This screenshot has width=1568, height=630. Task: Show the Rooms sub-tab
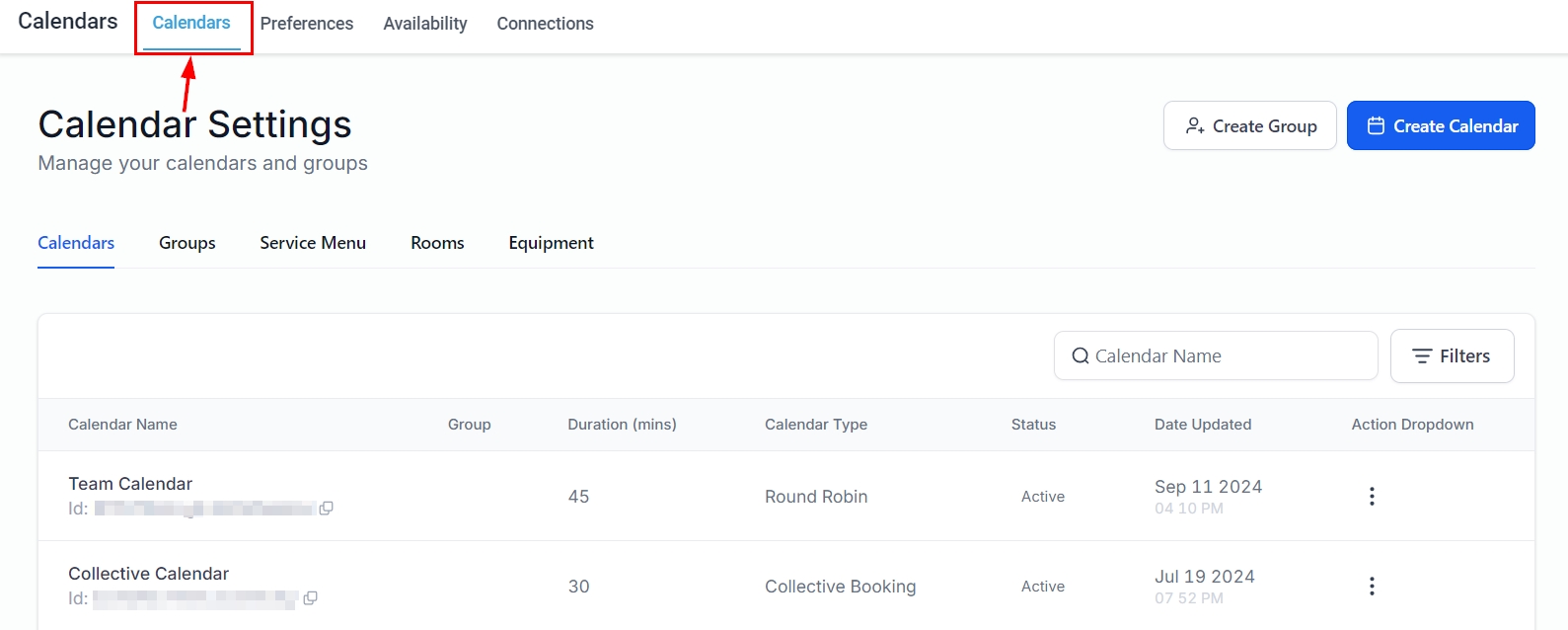[x=437, y=243]
